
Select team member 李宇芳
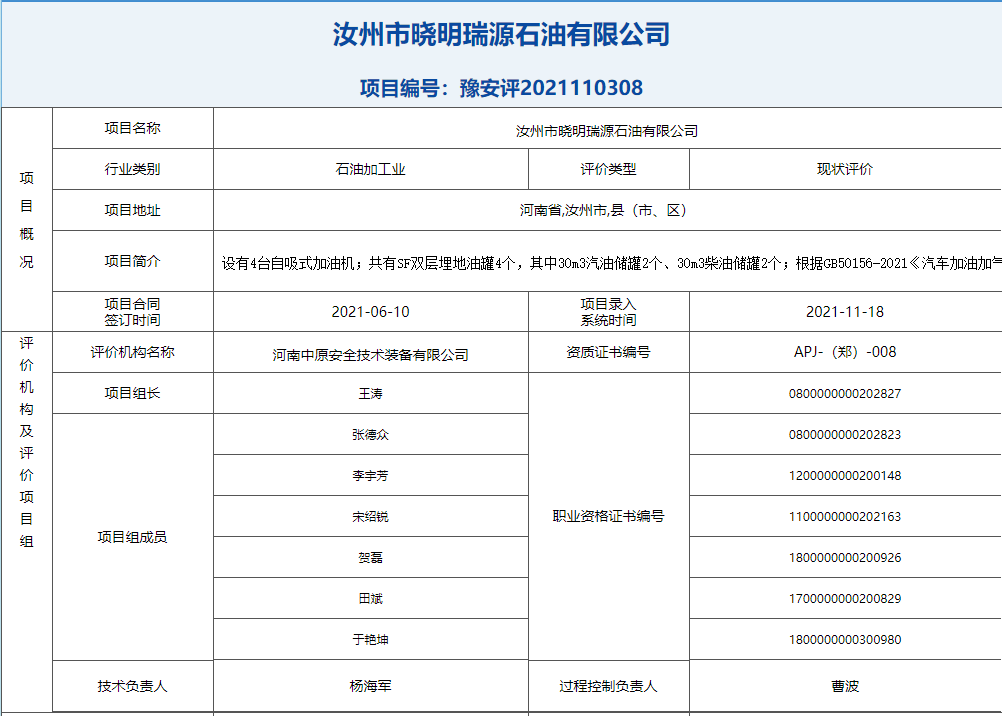(371, 476)
